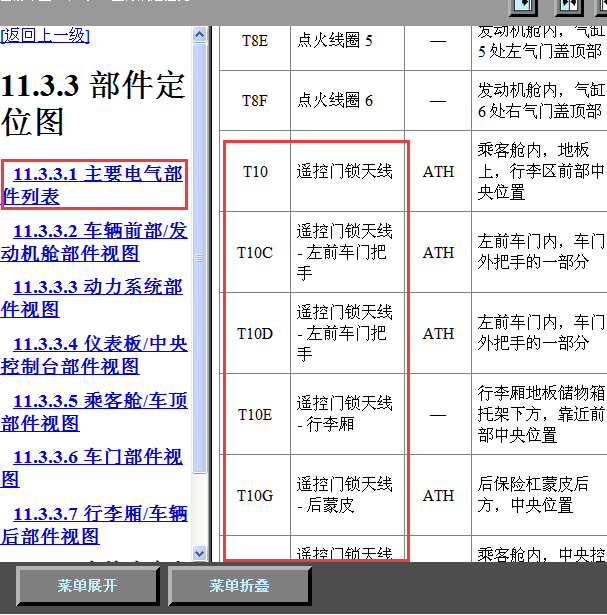Click the sidebar scrollbar up arrow

point(200,35)
